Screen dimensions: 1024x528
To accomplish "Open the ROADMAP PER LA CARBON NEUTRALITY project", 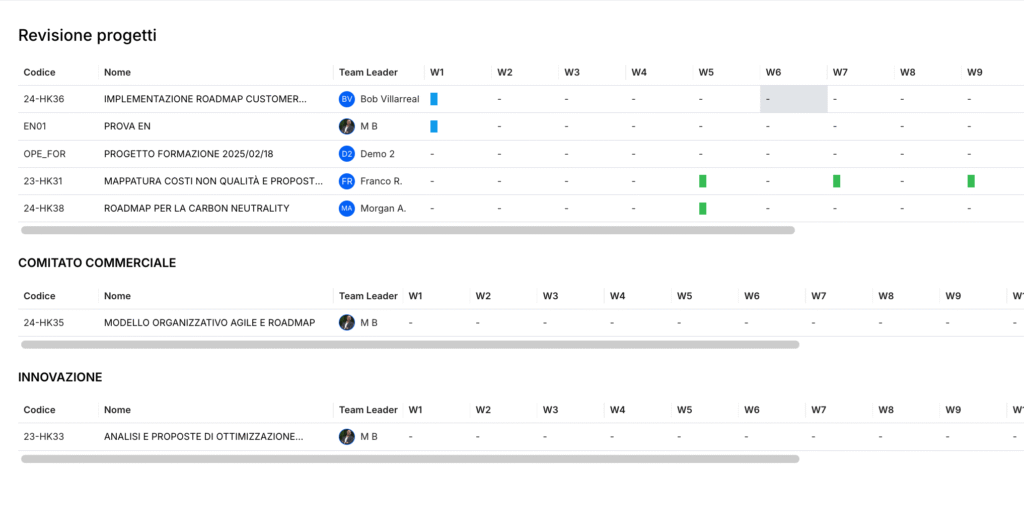I will click(196, 208).
